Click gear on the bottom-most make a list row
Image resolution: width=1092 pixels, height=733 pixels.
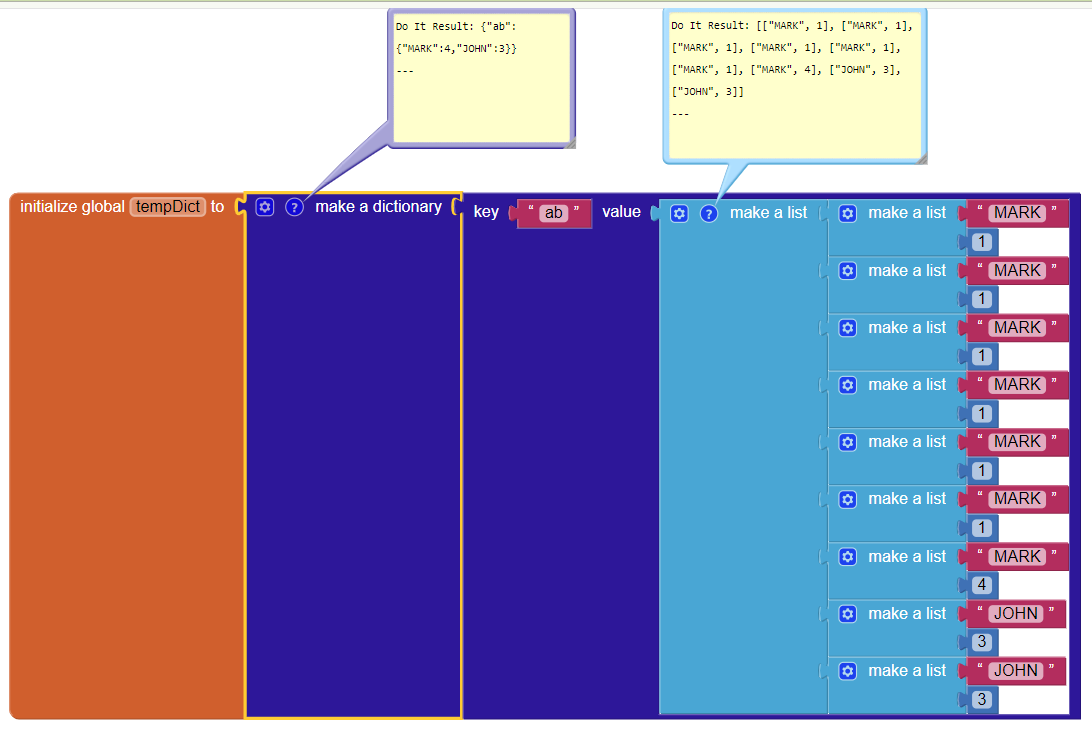(x=848, y=671)
